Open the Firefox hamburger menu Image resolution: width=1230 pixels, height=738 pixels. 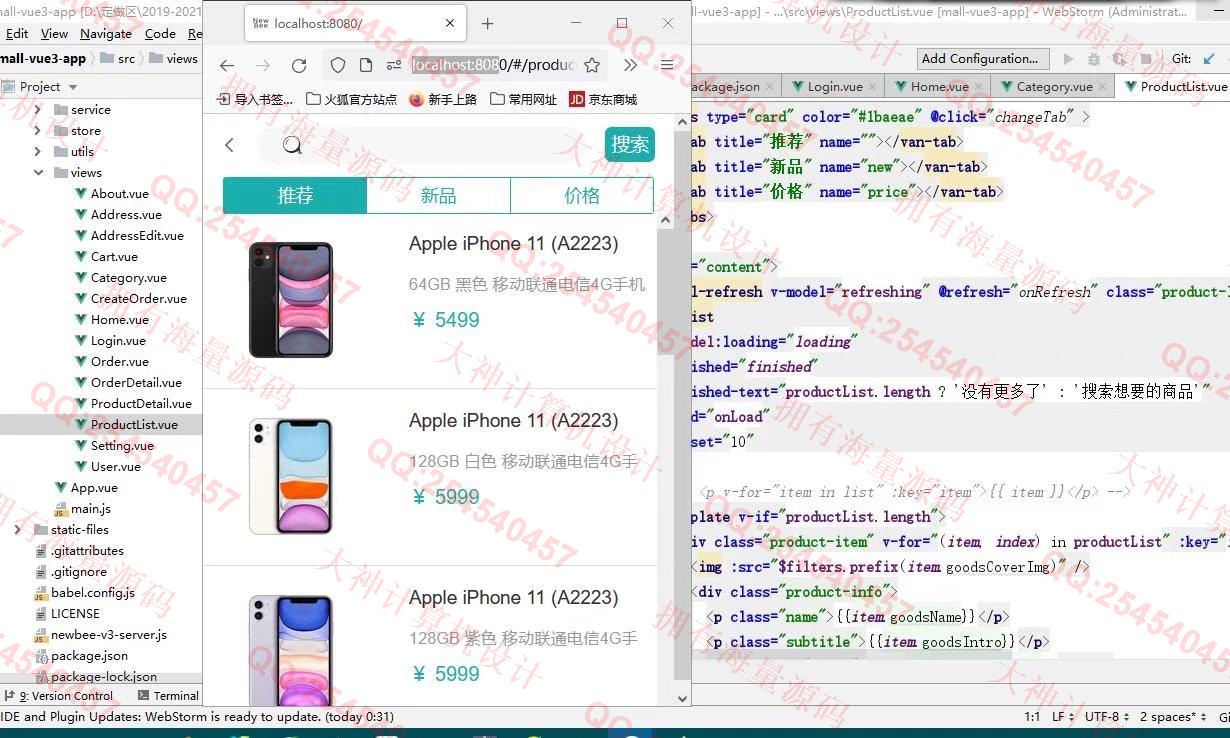(x=667, y=65)
